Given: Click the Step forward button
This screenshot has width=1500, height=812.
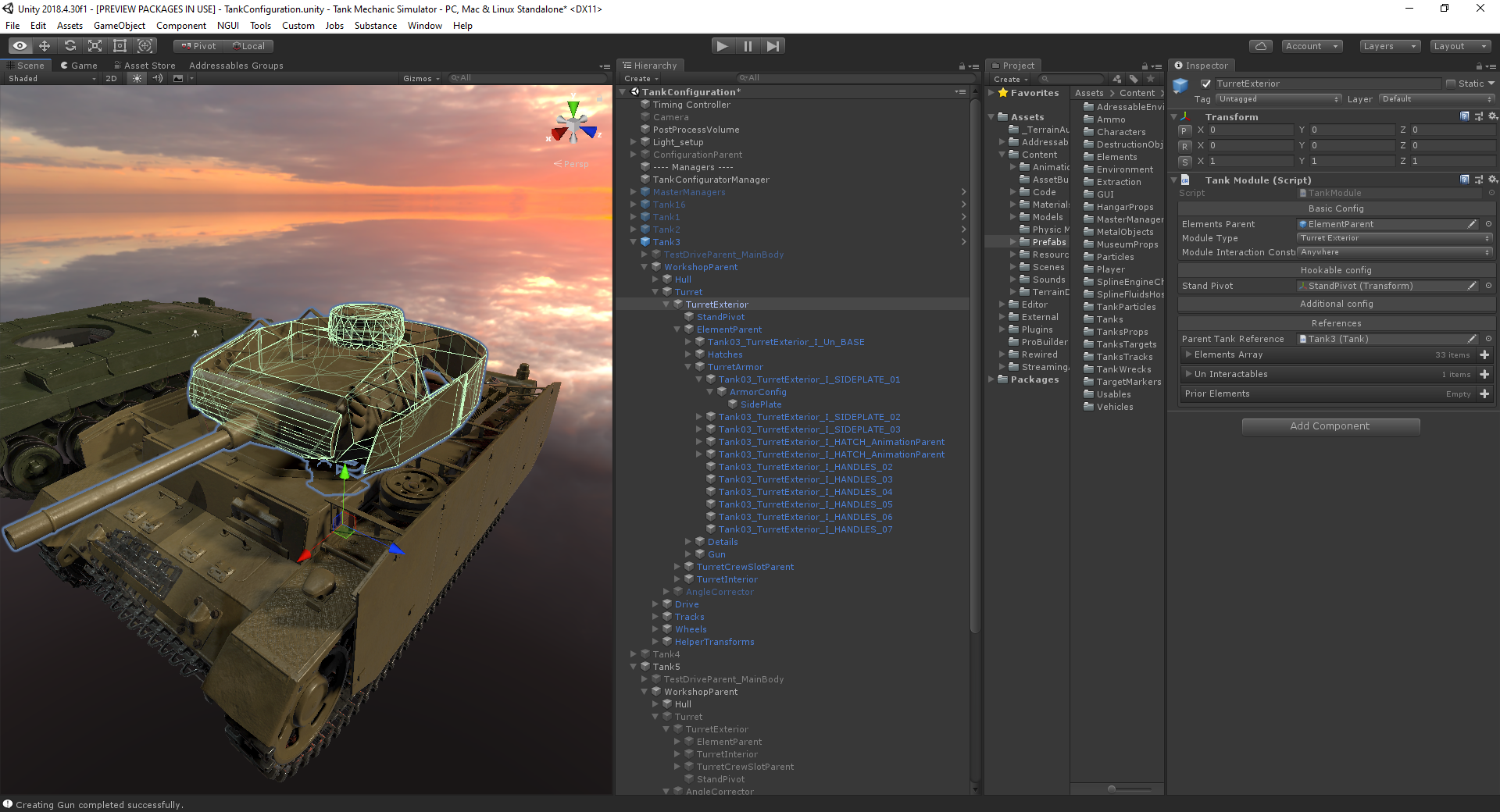Looking at the screenshot, I should click(x=773, y=46).
